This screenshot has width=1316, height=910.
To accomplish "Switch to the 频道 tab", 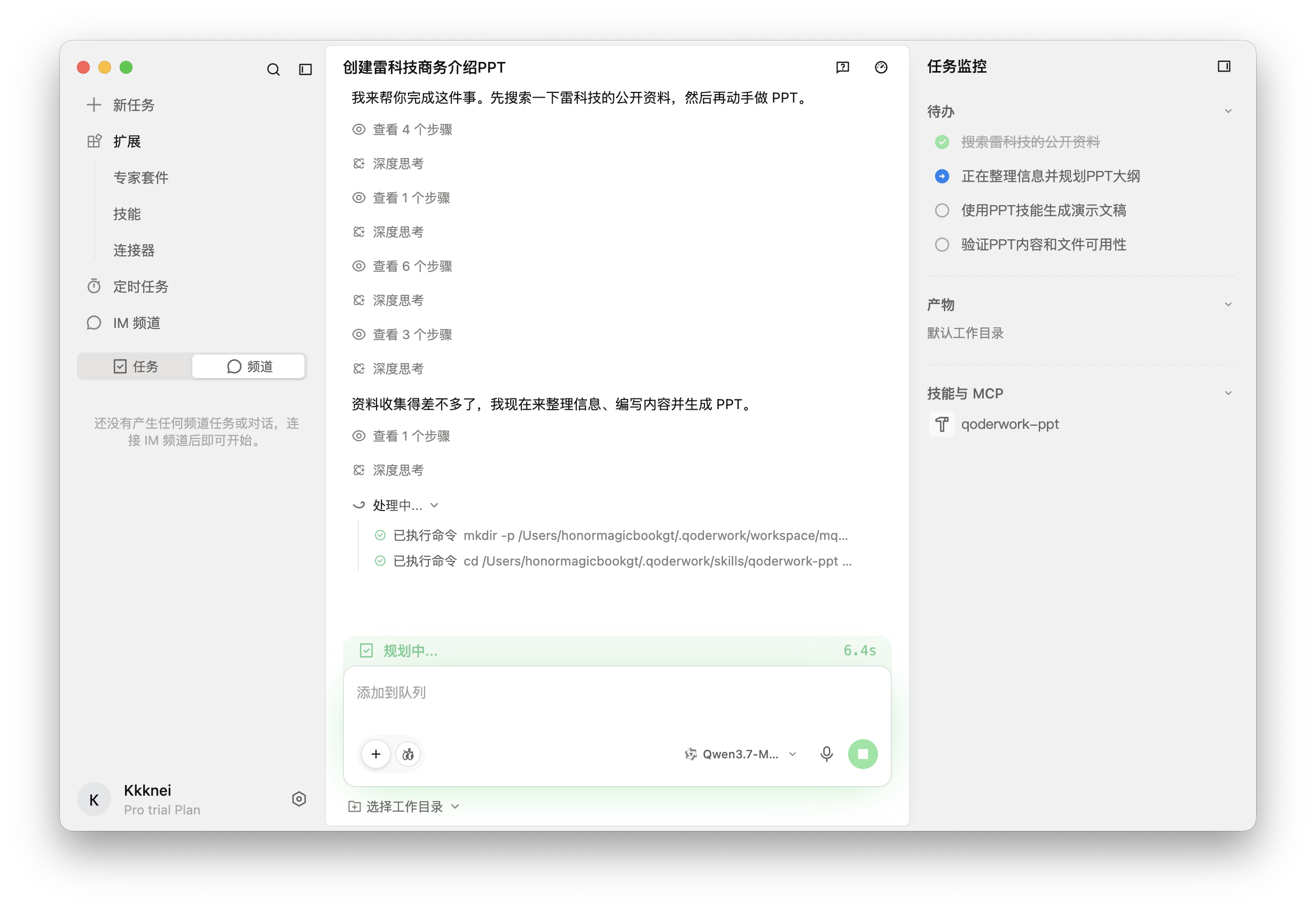I will tap(249, 366).
